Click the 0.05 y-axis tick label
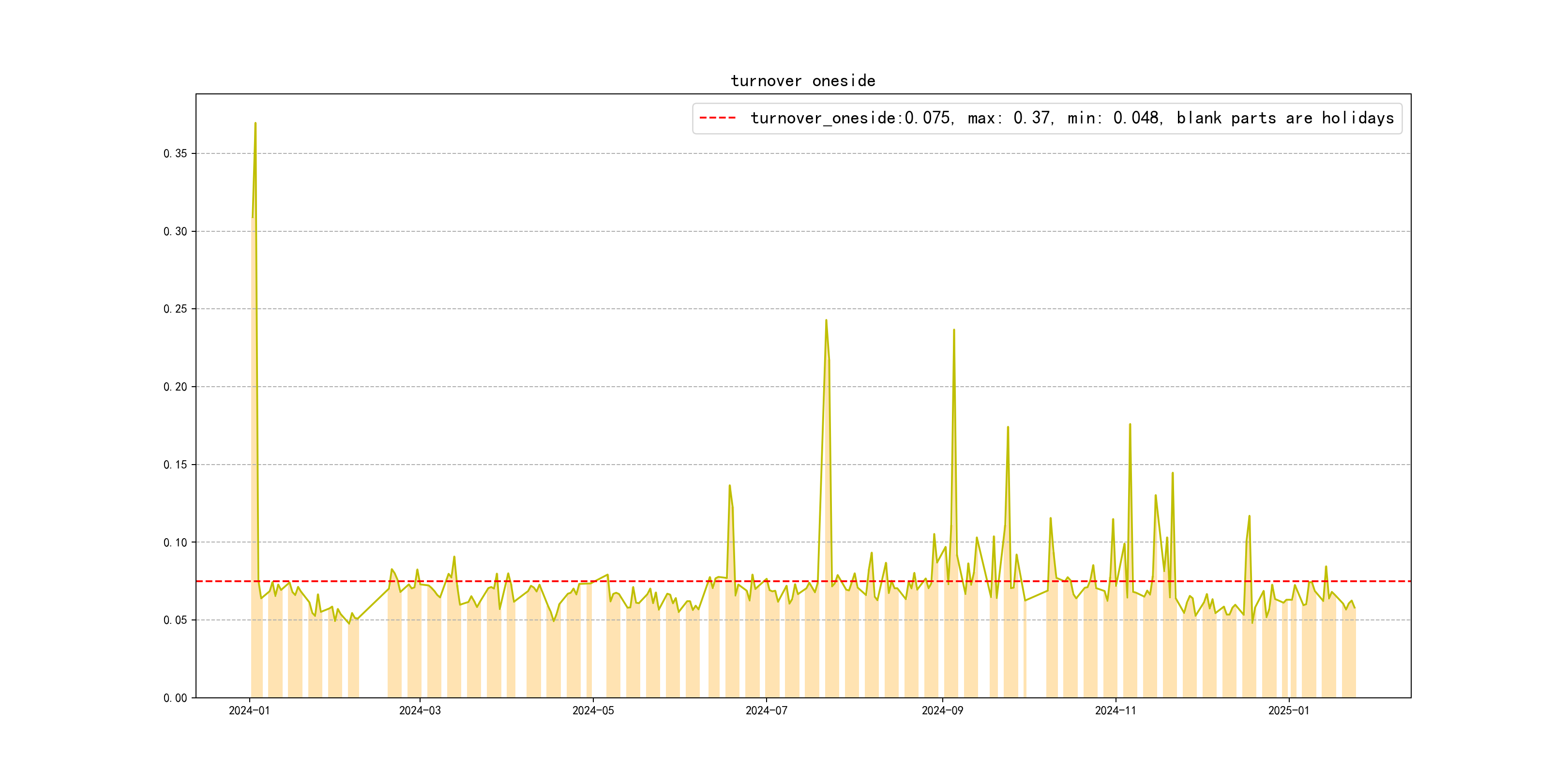Viewport: 1568px width, 784px height. pyautogui.click(x=175, y=619)
